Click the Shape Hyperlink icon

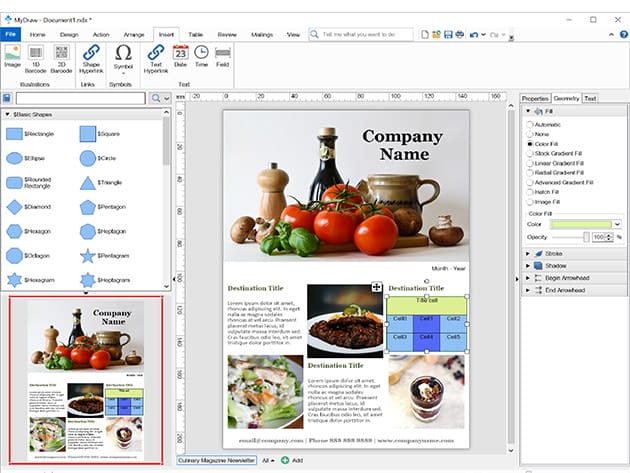(x=91, y=54)
